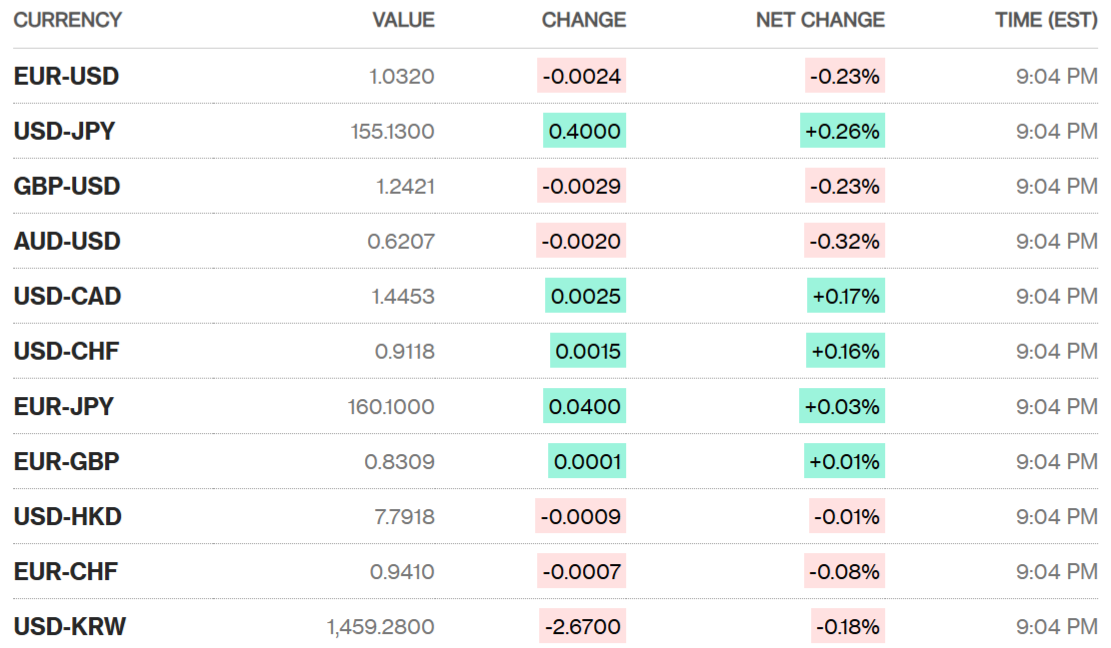Sort by the VALUE column header

pos(403,20)
